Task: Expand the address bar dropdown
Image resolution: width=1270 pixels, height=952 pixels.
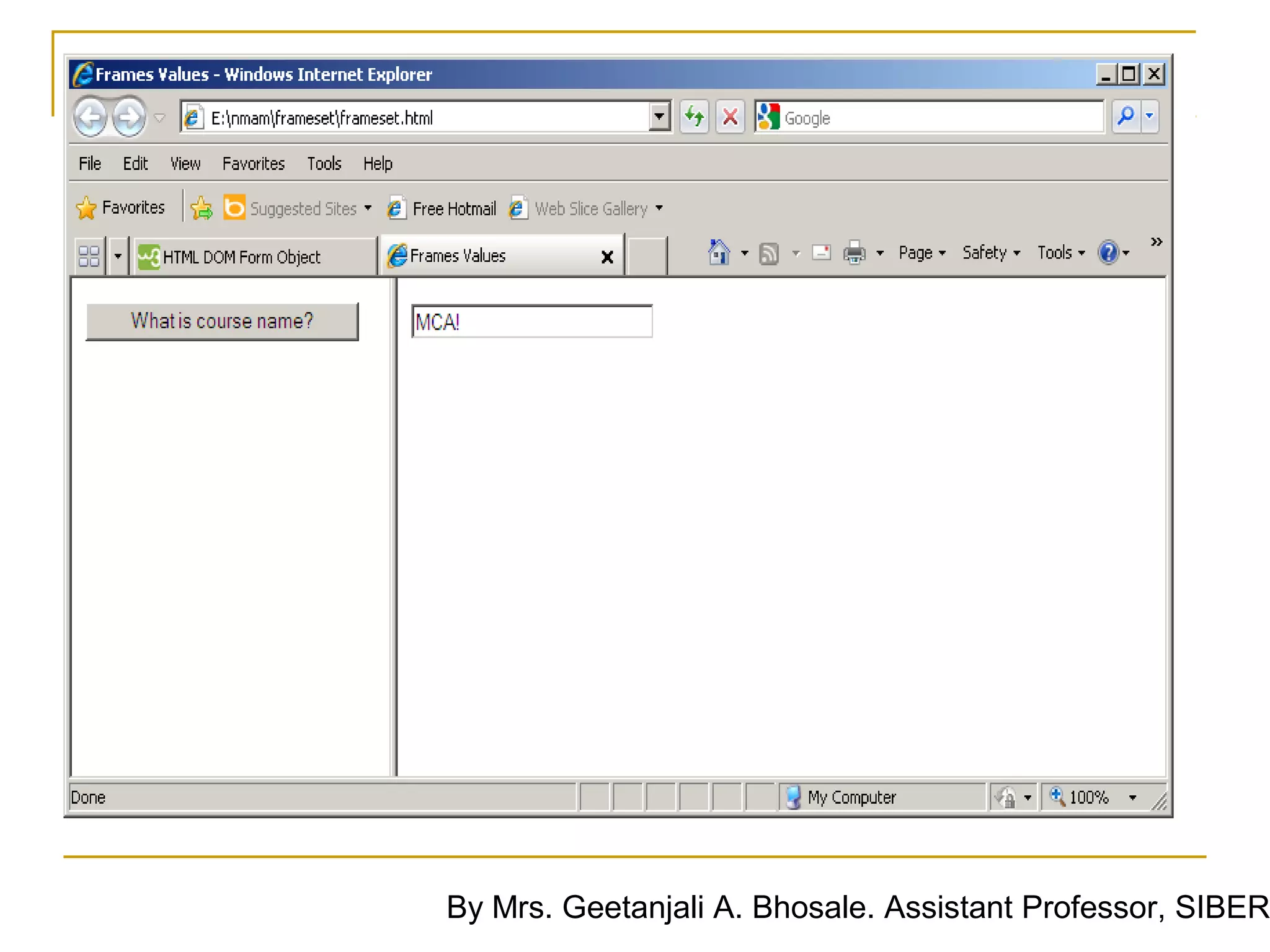Action: point(659,117)
